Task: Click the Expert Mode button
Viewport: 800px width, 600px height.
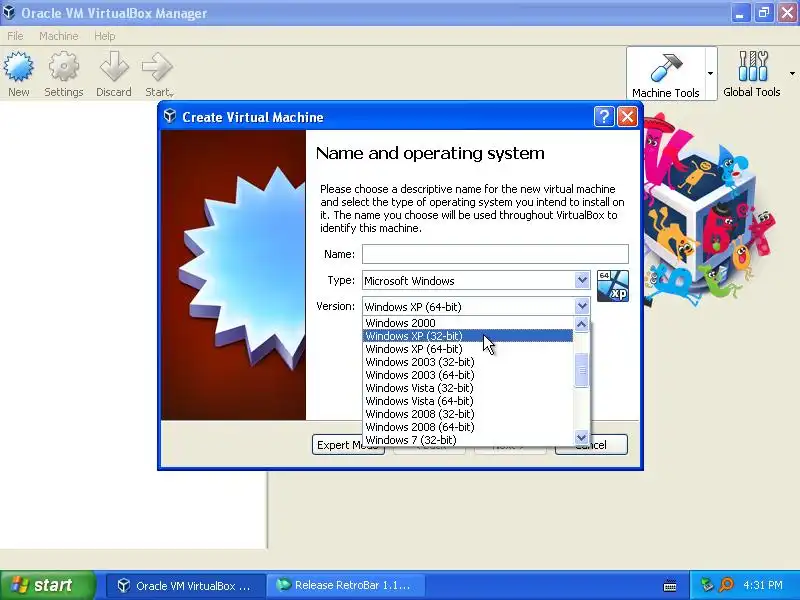Action: coord(348,444)
